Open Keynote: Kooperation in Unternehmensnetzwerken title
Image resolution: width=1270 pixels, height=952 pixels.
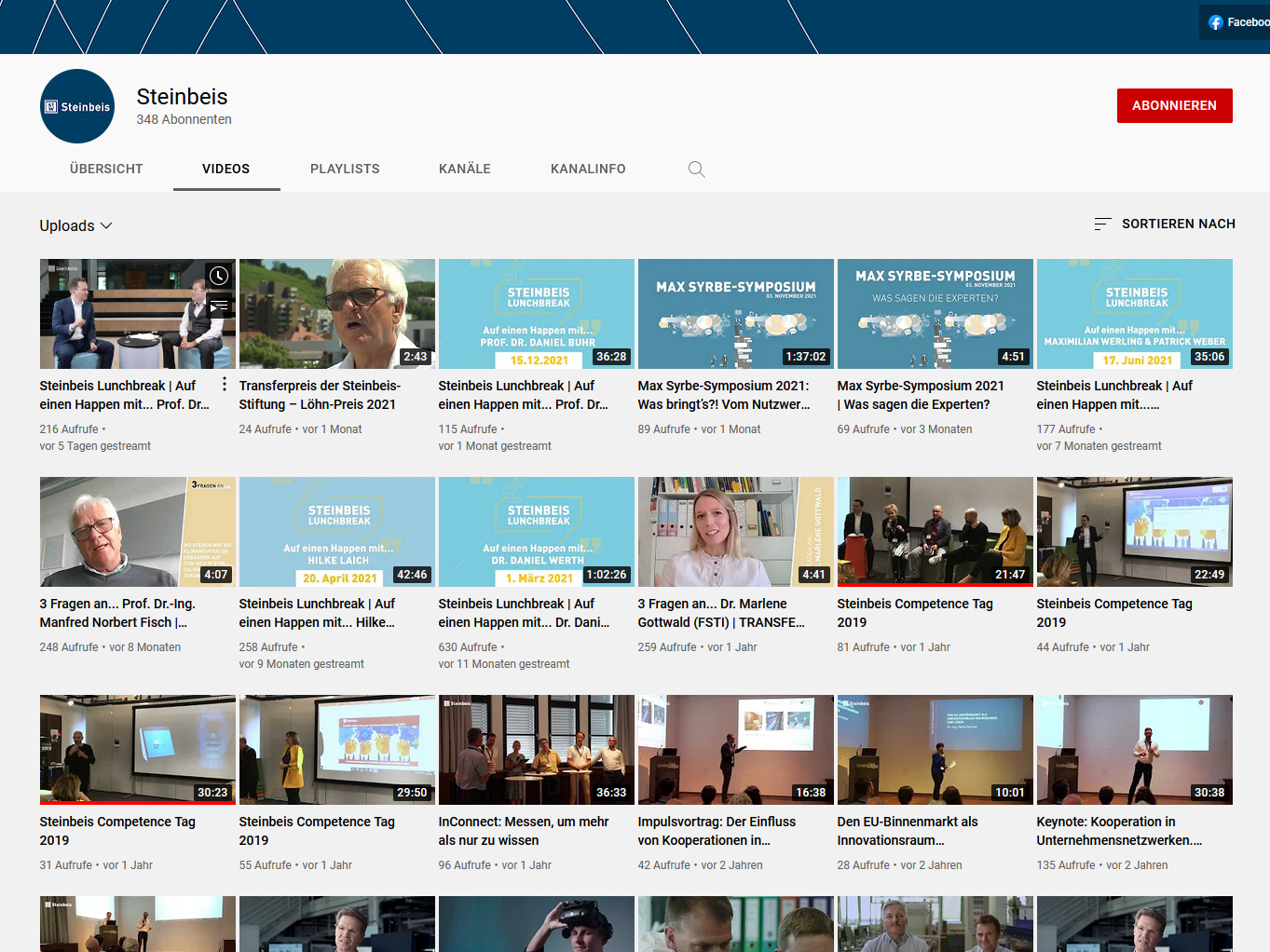[1119, 831]
